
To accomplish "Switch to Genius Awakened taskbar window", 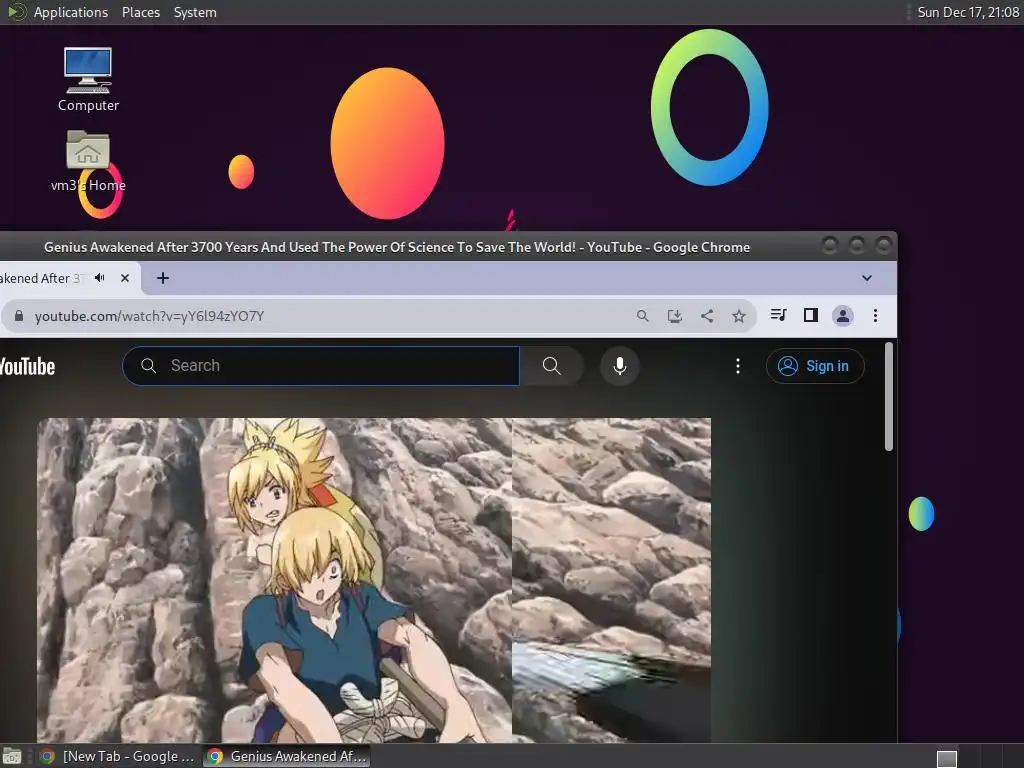I will pyautogui.click(x=287, y=756).
